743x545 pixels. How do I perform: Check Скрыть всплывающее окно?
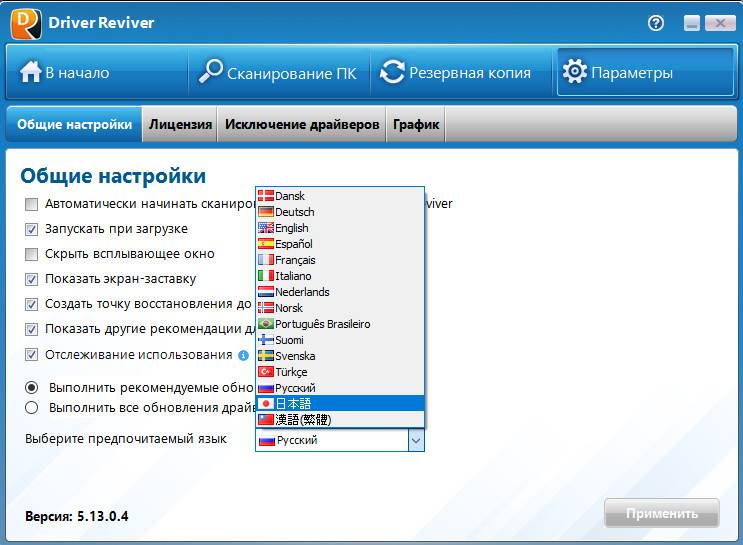31,254
